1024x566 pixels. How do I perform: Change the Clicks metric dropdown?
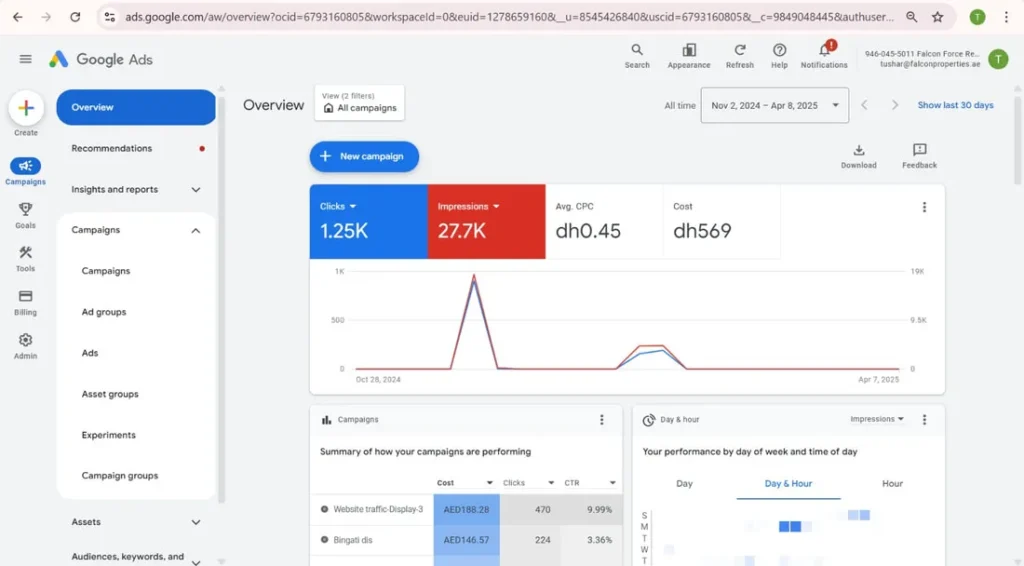(338, 206)
